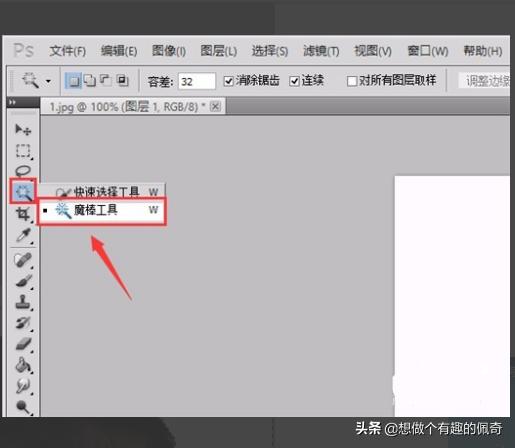Close the 1.jpg document tab
This screenshot has width=515, height=448.
[215, 107]
